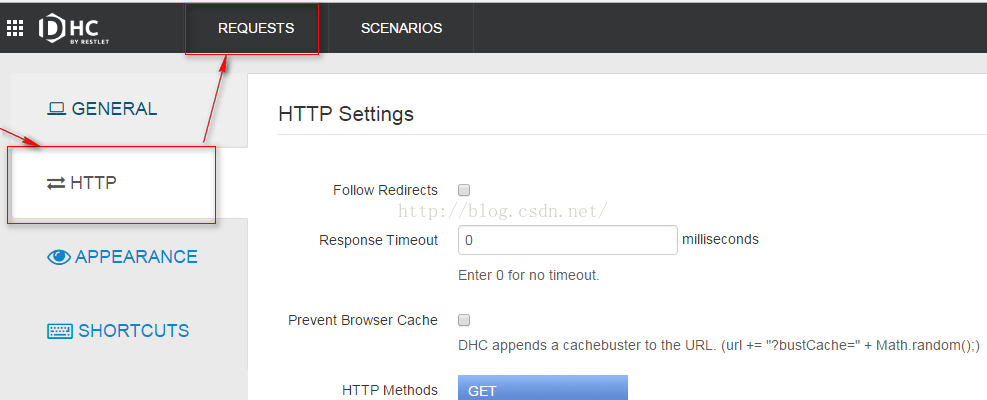Open the apps grid icon
The width and height of the screenshot is (987, 400).
click(15, 28)
